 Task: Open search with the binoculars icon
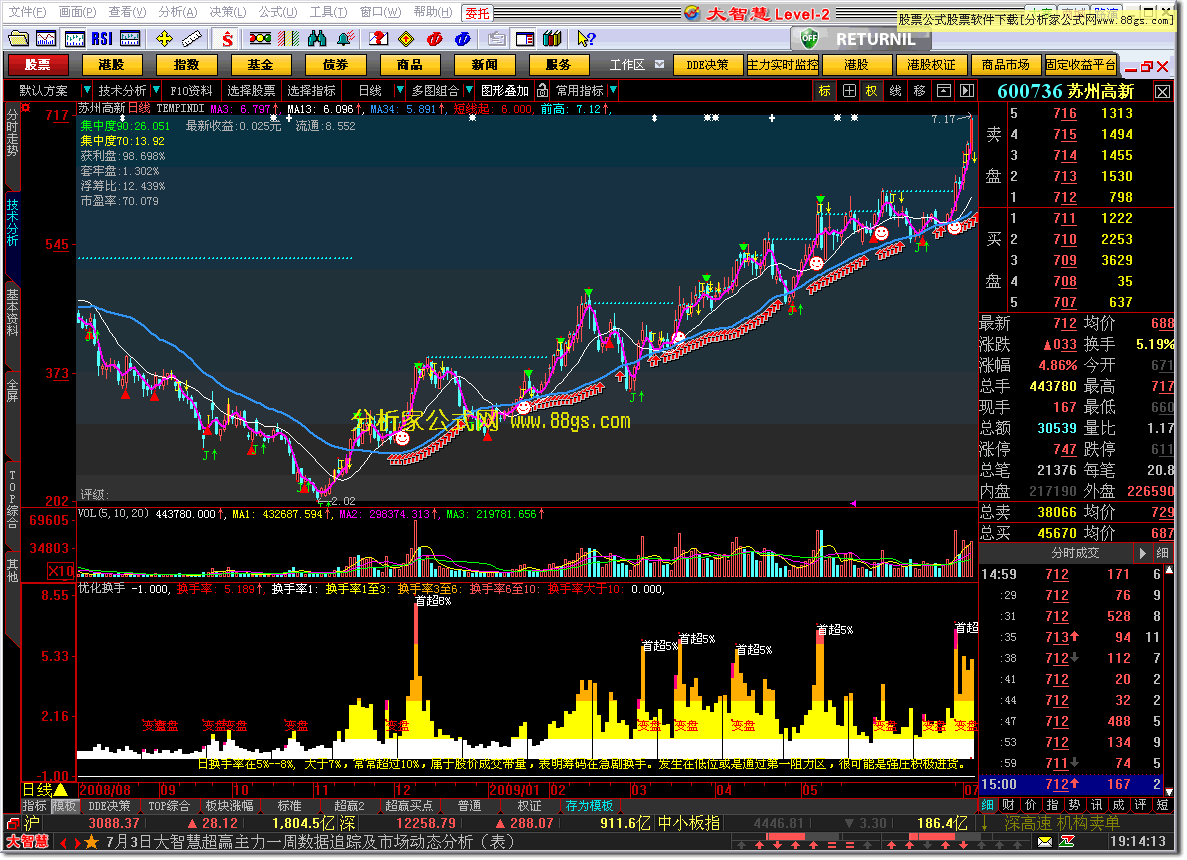point(317,38)
